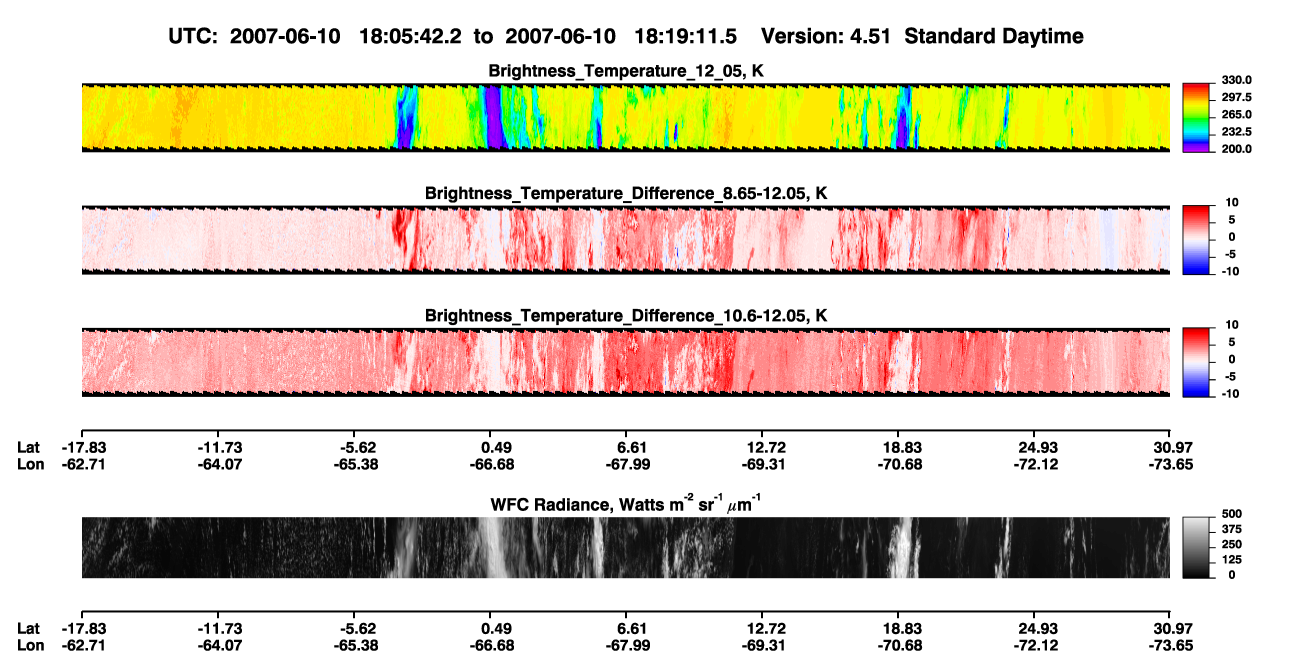This screenshot has height=667, width=1300.
Task: Click the 8.65-12.05 brightness temperature difference strip
Action: [x=625, y=240]
